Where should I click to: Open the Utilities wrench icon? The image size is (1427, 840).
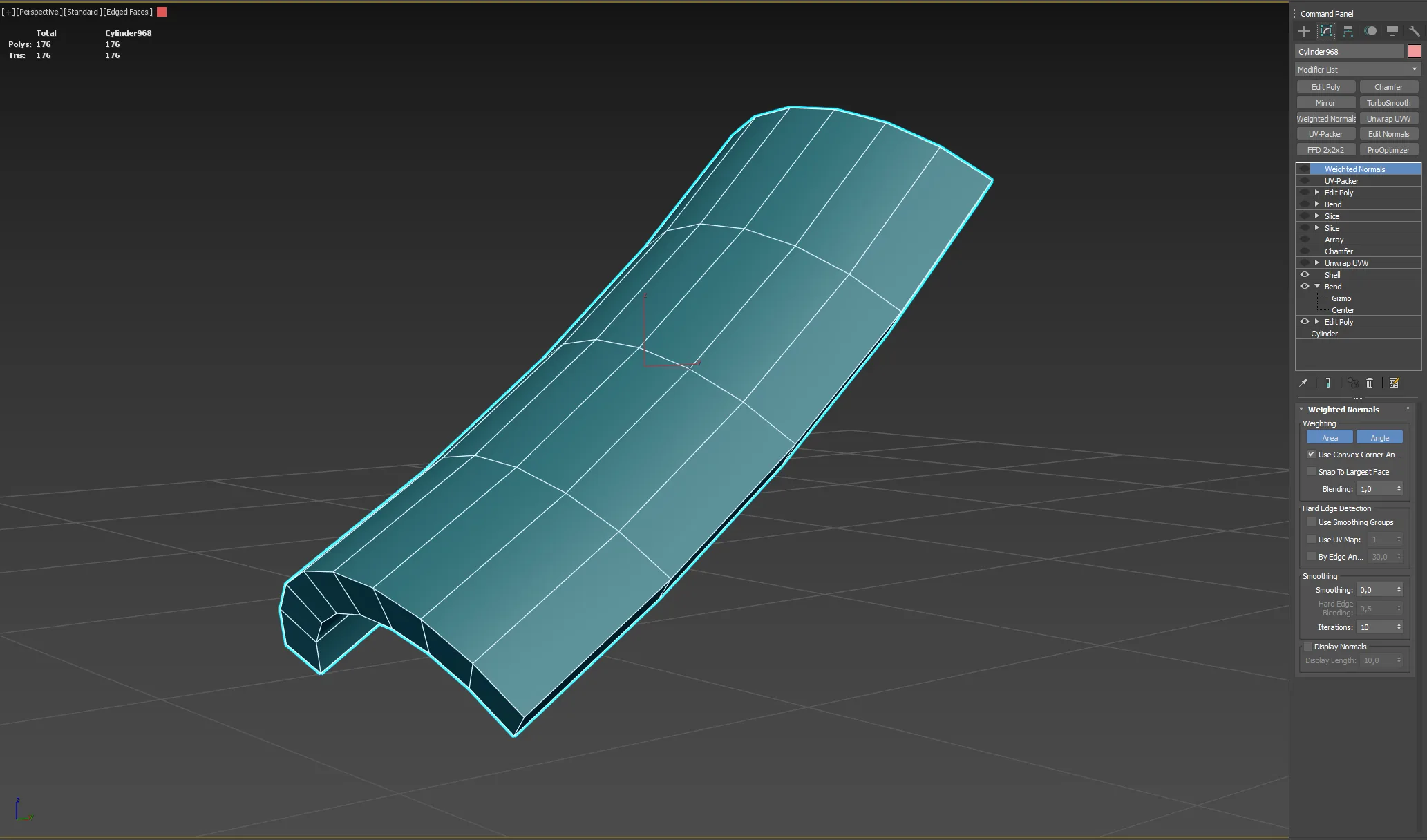(1414, 31)
